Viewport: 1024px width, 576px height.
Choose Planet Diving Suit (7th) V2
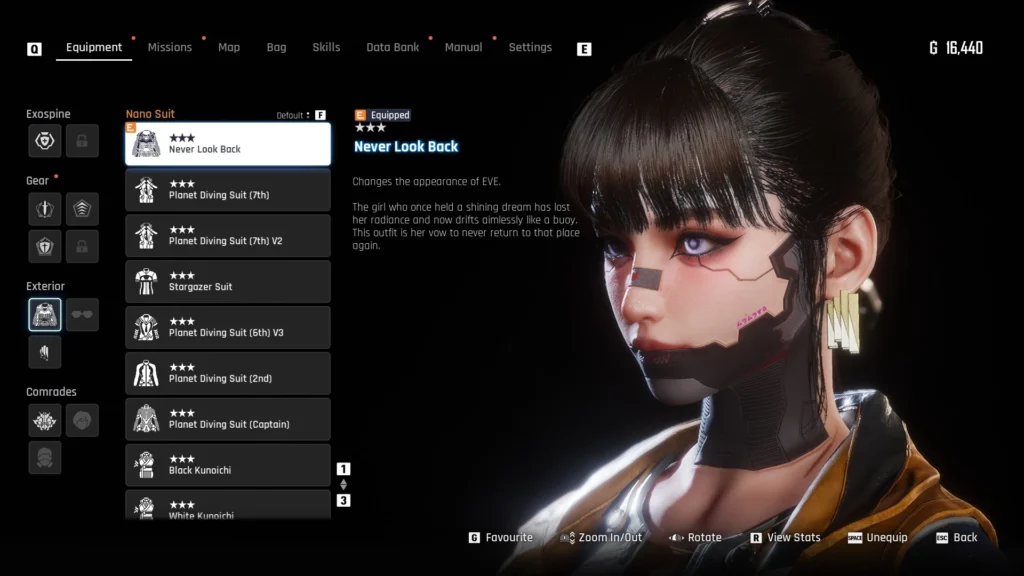point(228,236)
